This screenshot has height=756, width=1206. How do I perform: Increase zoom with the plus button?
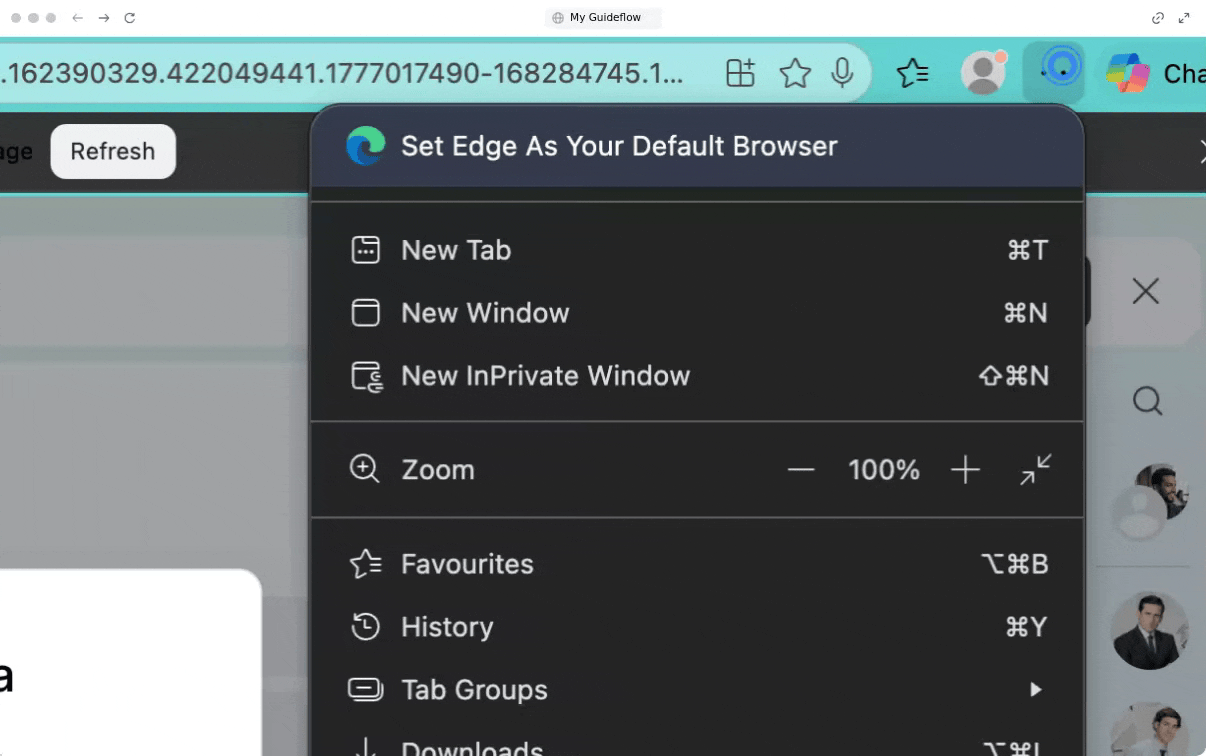[965, 470]
